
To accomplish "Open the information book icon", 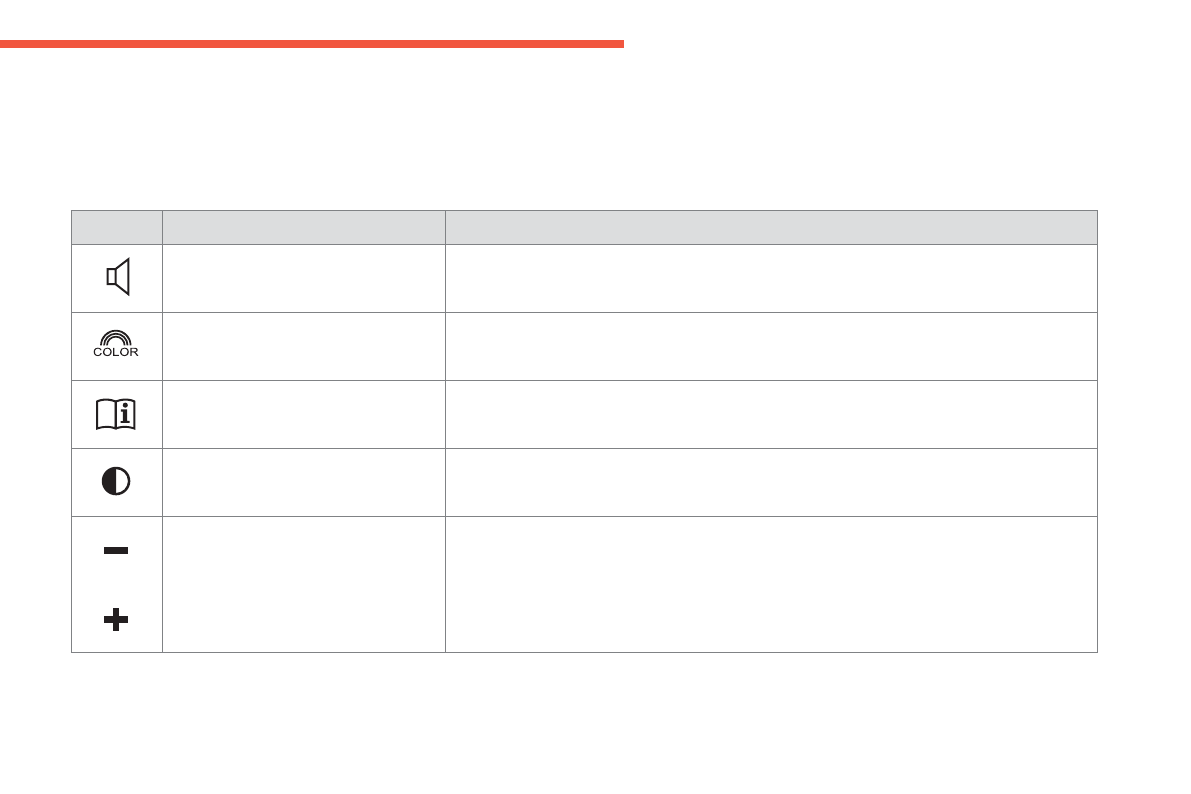I will pos(117,414).
